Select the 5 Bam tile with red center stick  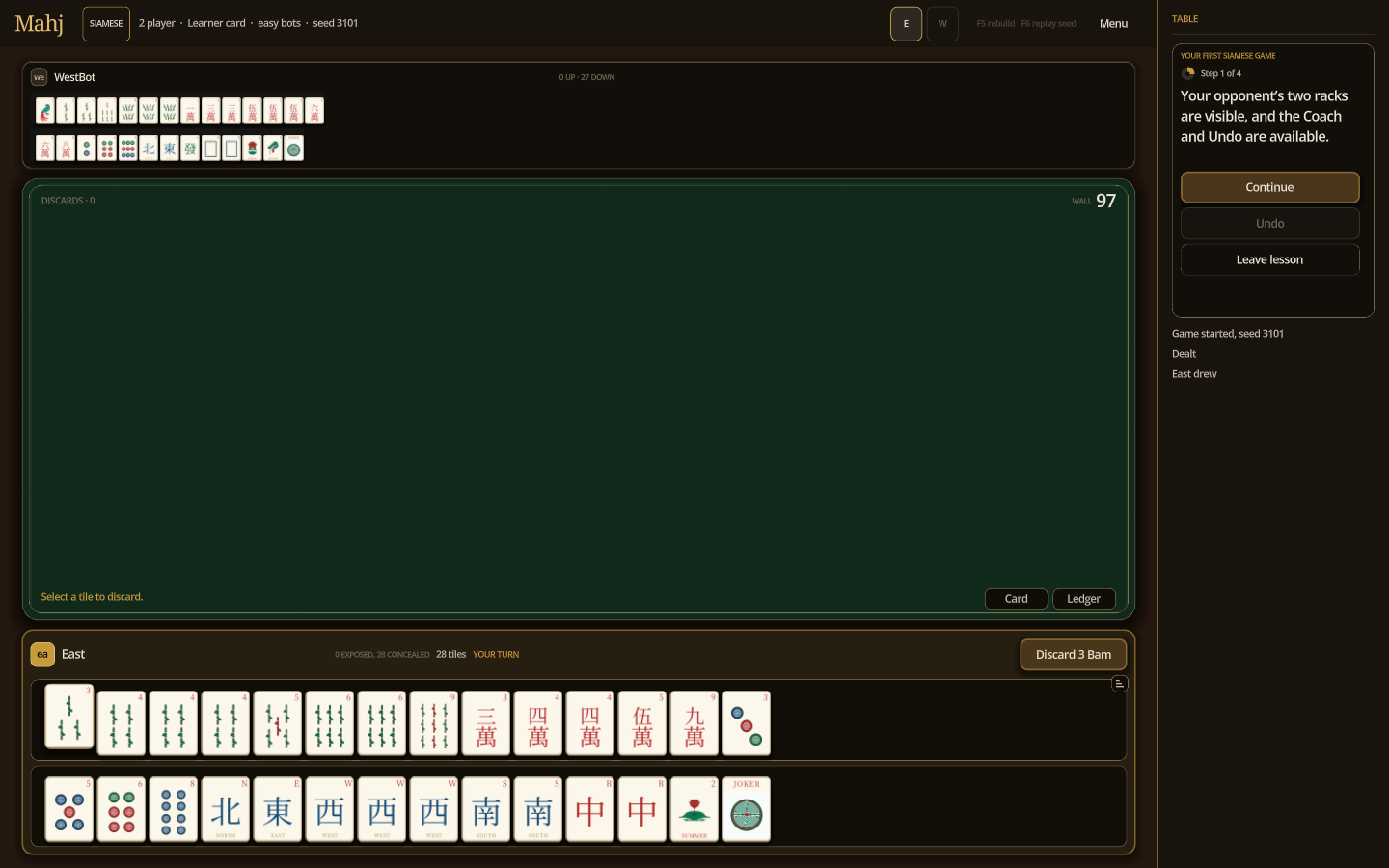(278, 723)
